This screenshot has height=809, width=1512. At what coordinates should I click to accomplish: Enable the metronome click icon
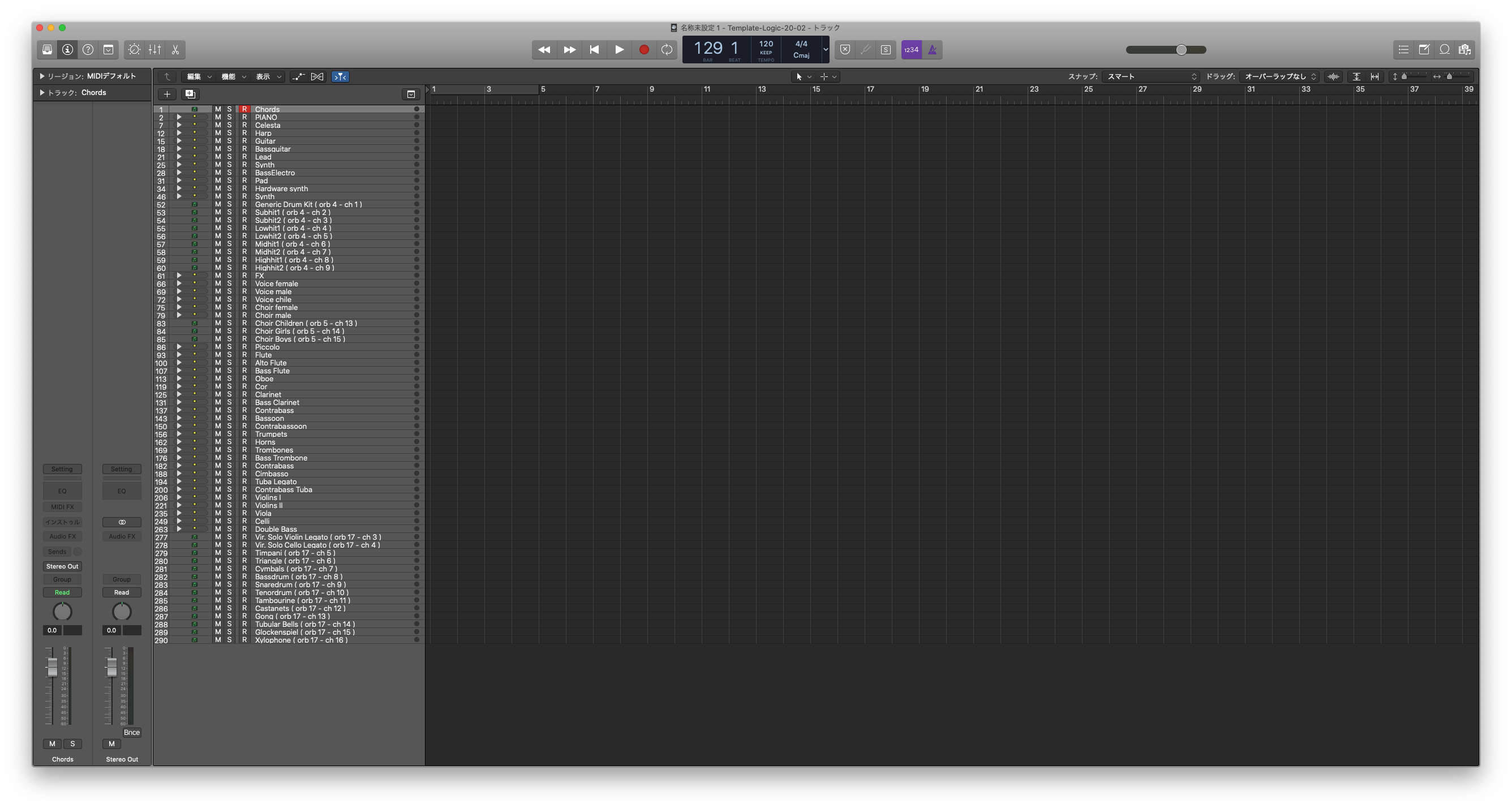click(932, 50)
